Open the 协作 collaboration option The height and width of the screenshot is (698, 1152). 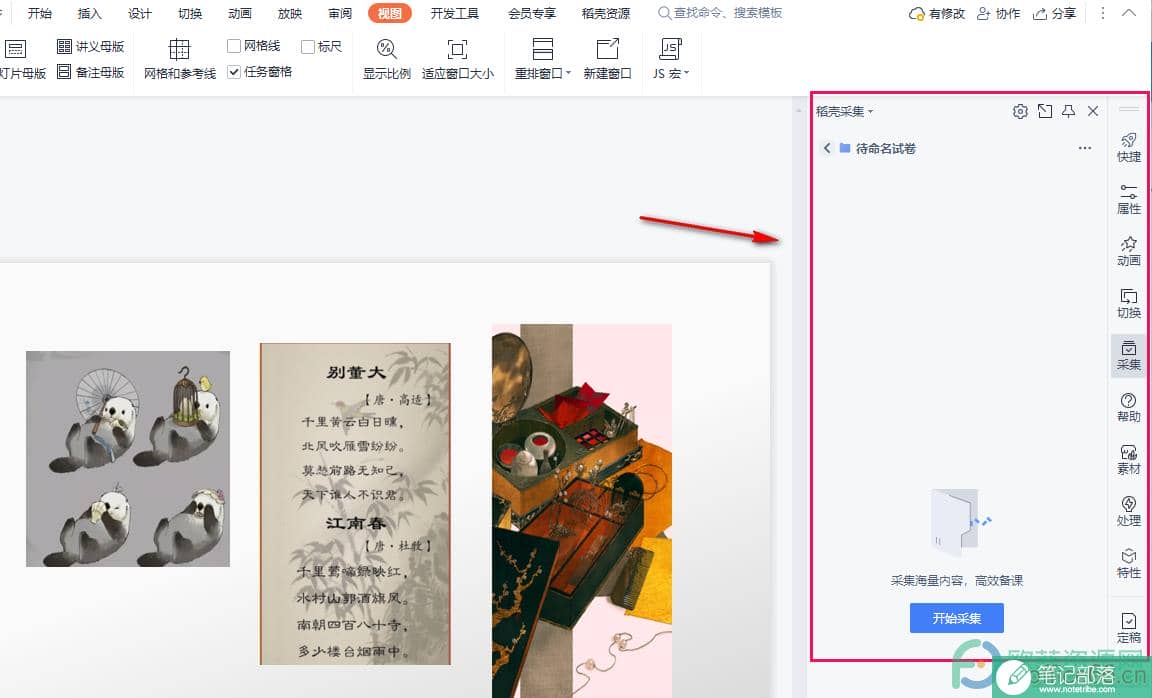[998, 13]
